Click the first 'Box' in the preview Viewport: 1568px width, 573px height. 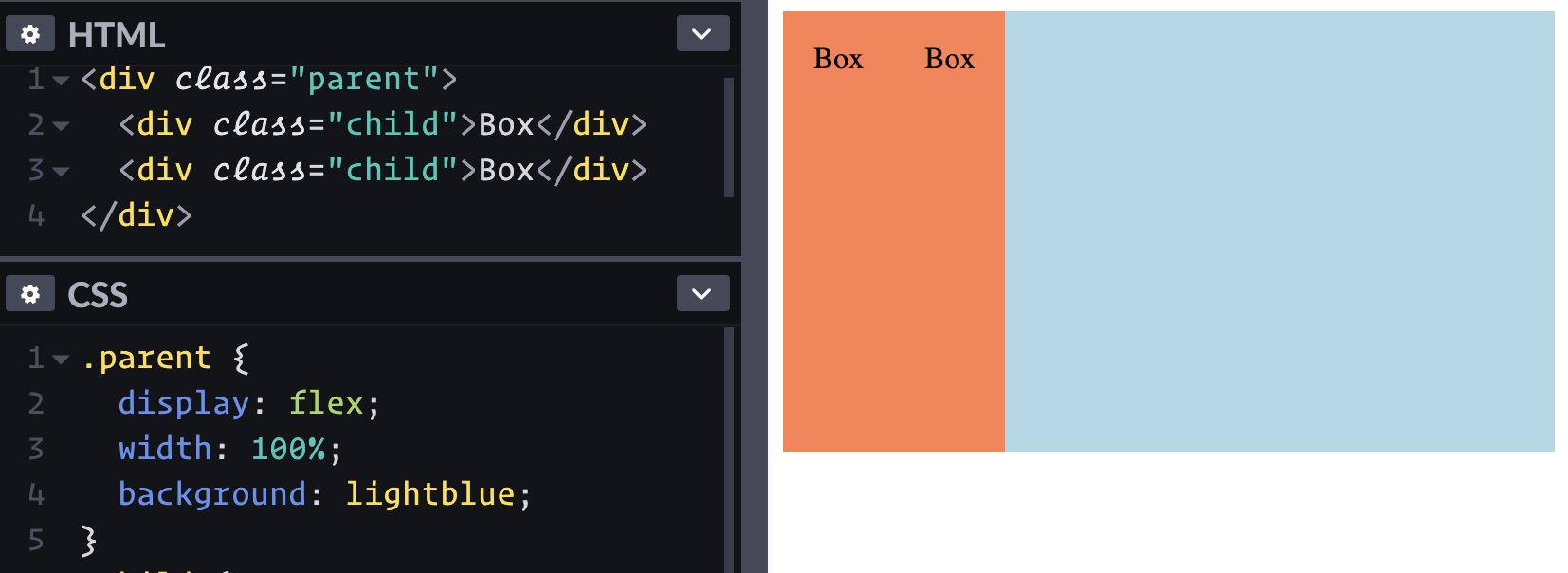[838, 59]
